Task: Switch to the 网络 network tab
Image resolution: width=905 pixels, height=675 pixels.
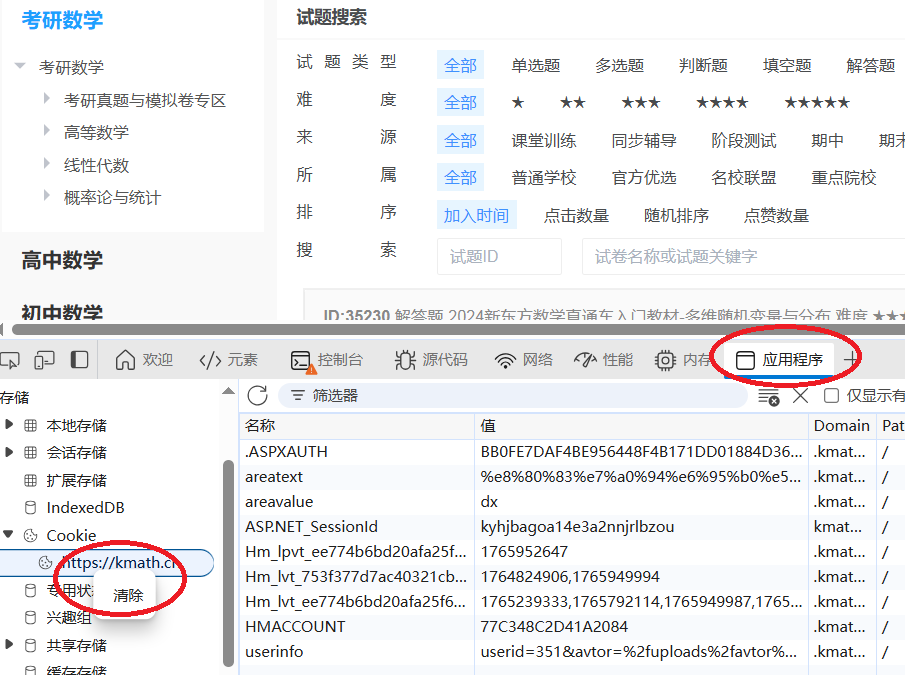Action: point(524,360)
